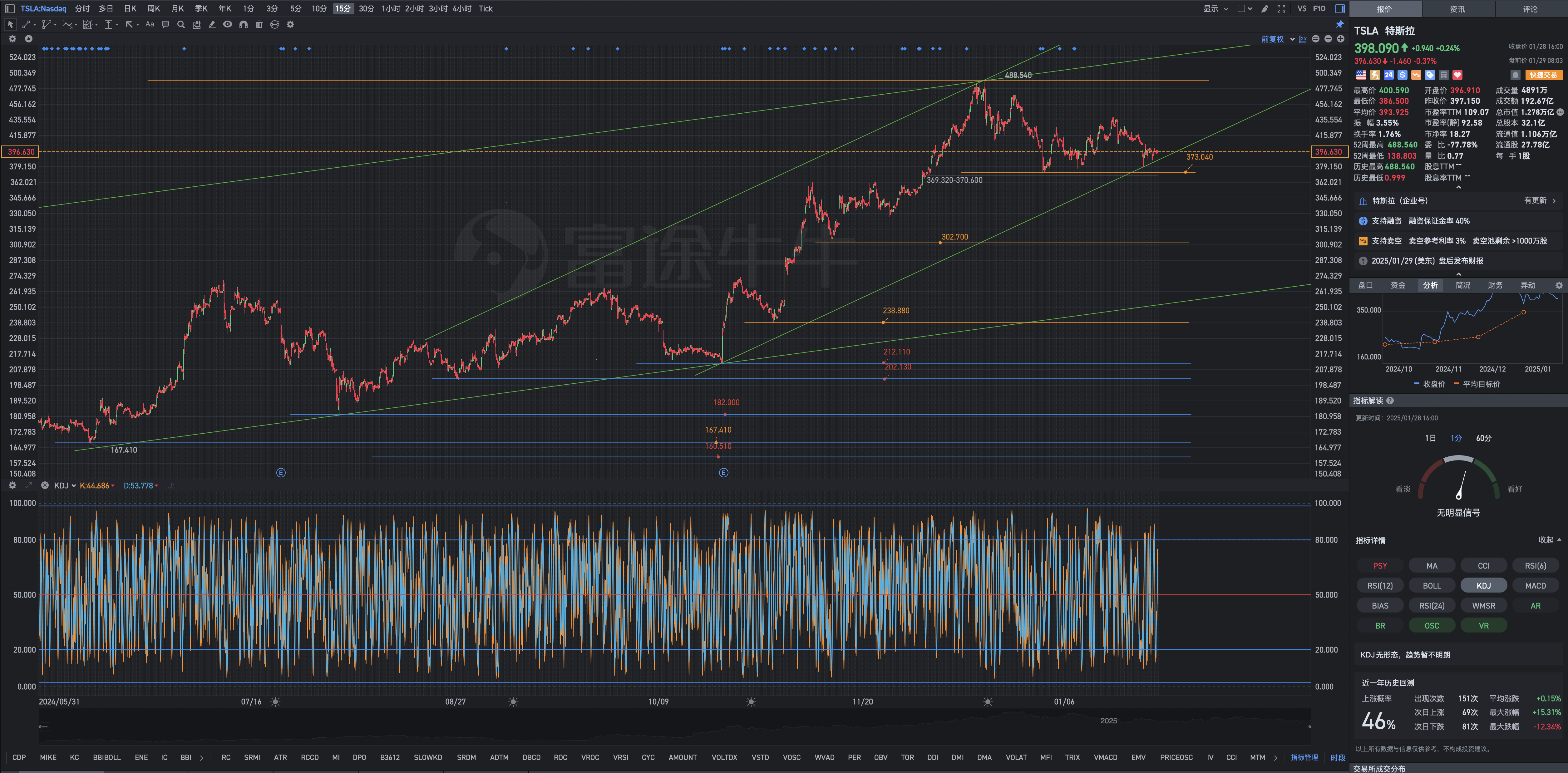Select the wave 1-3 drawing tool
This screenshot has width=1568, height=773.
(x=67, y=25)
